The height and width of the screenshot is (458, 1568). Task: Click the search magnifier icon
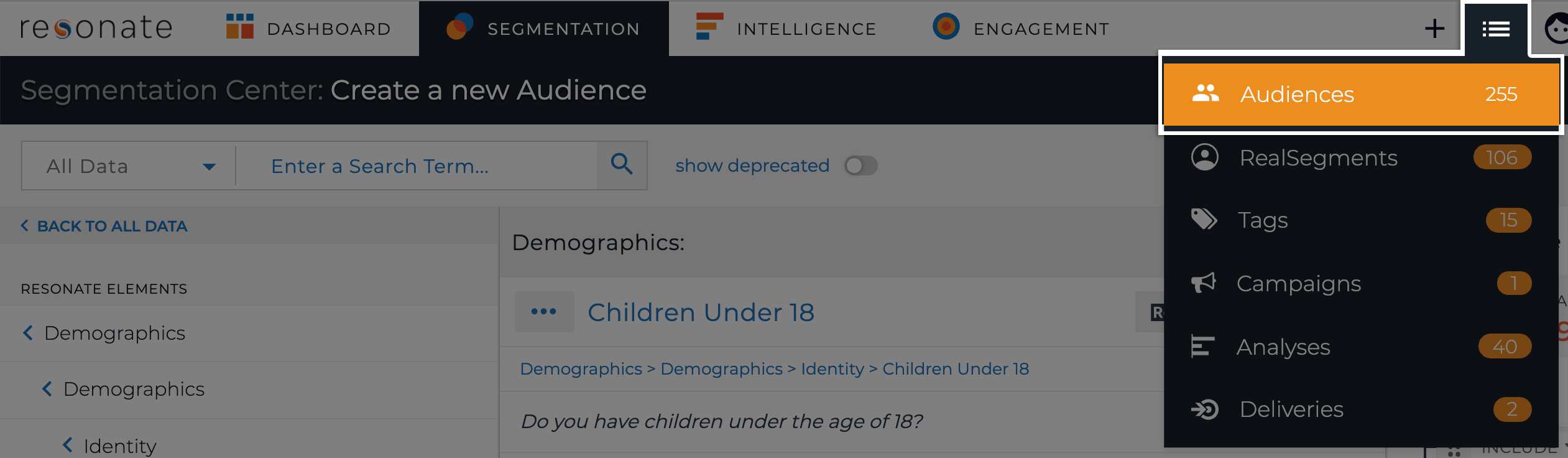[622, 165]
